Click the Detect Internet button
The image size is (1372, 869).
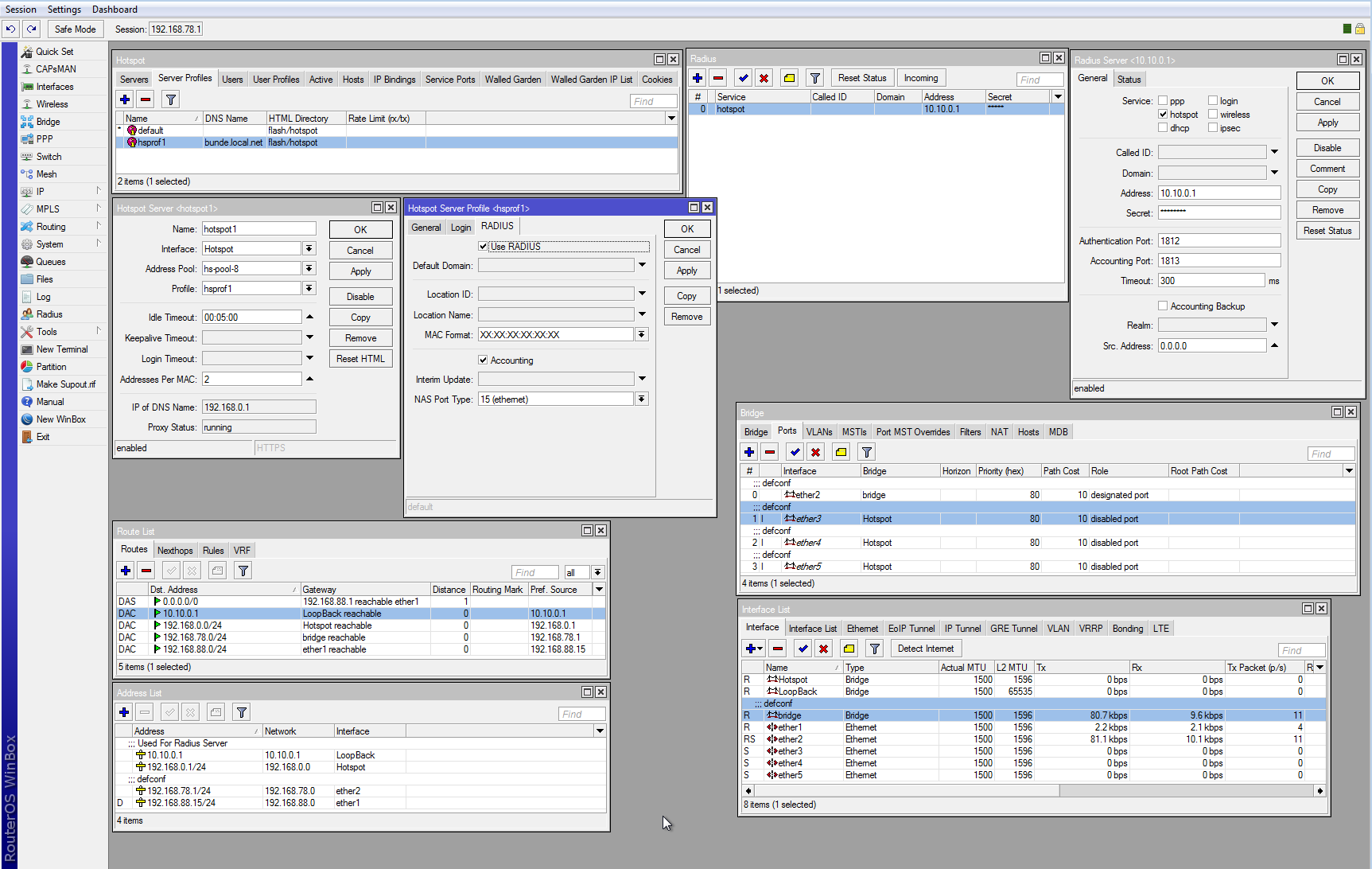[925, 648]
